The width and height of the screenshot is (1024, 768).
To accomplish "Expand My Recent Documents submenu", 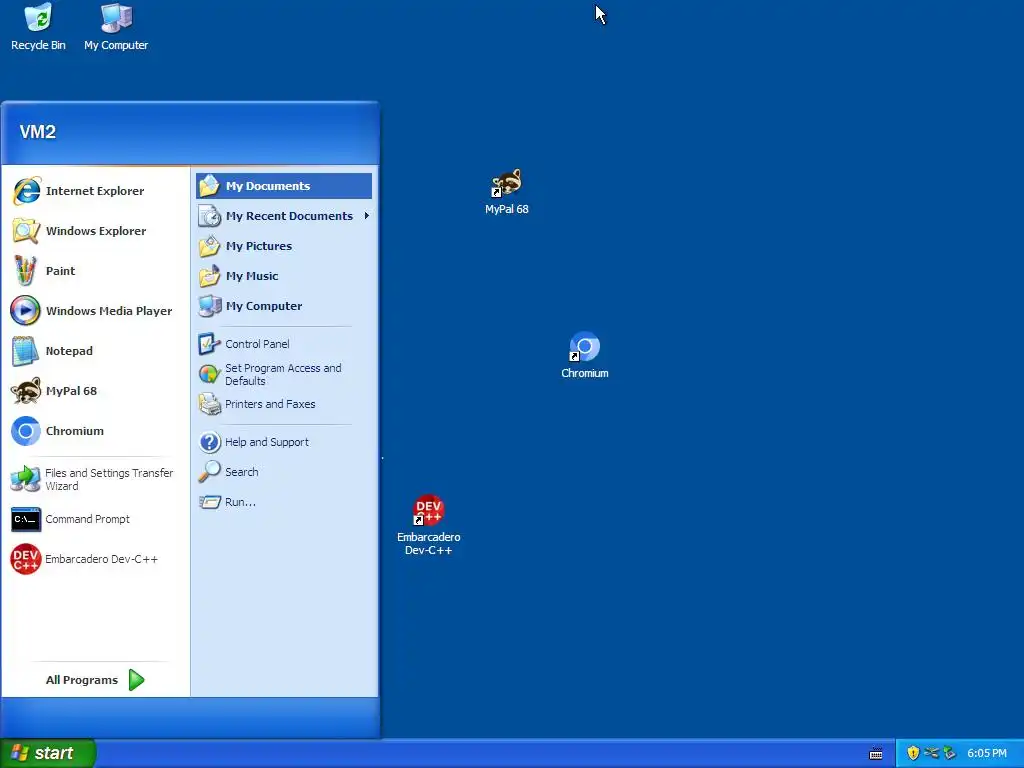I will 284,216.
